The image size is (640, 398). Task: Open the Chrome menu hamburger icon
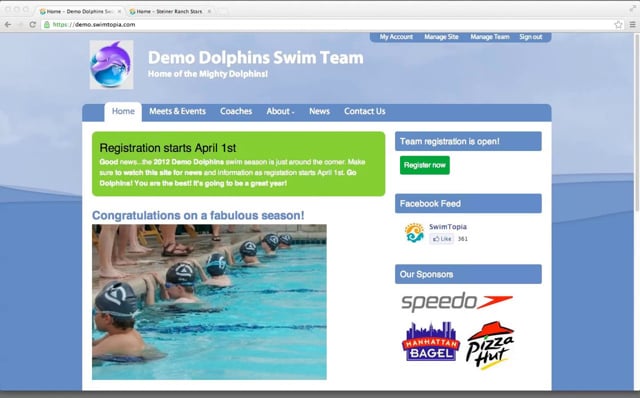(x=632, y=24)
